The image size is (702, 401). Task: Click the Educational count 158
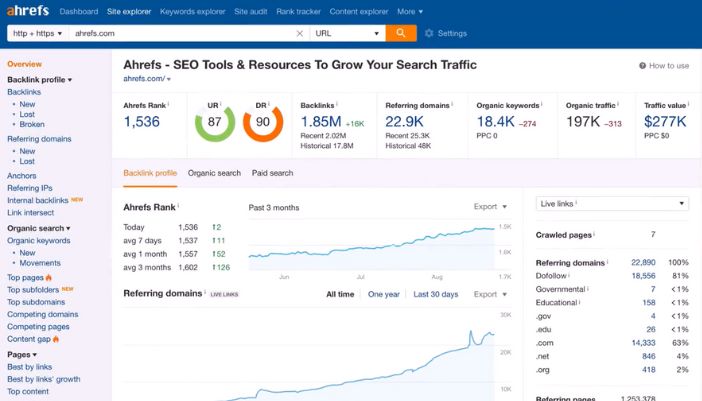649,303
